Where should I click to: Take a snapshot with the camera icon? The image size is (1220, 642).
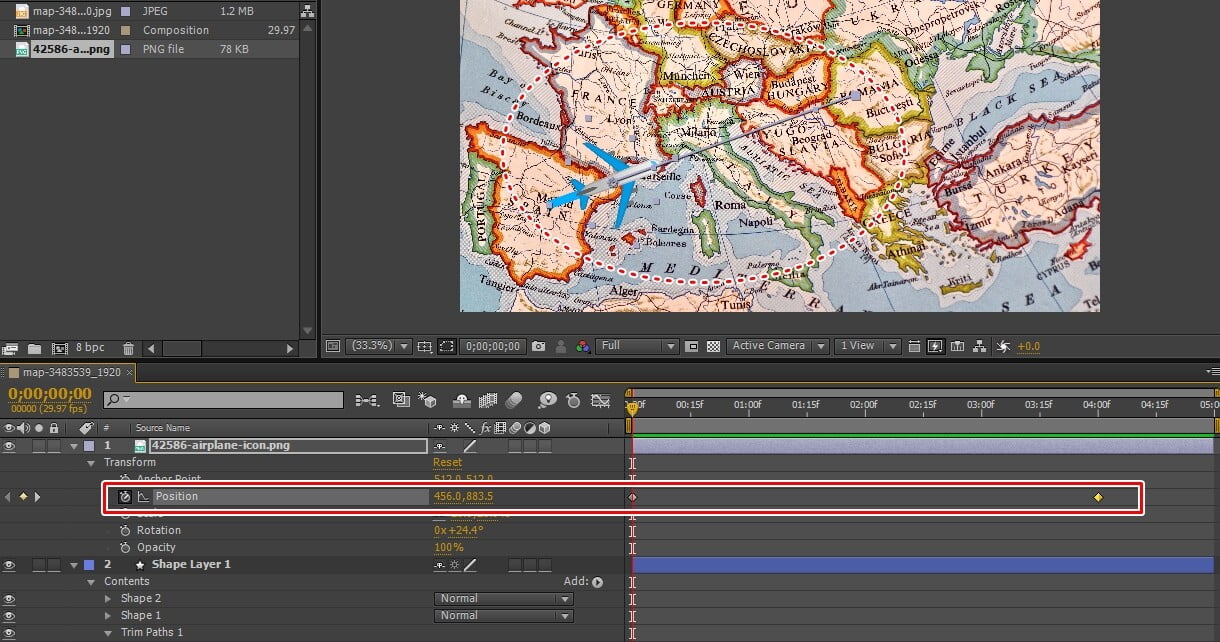click(x=539, y=346)
